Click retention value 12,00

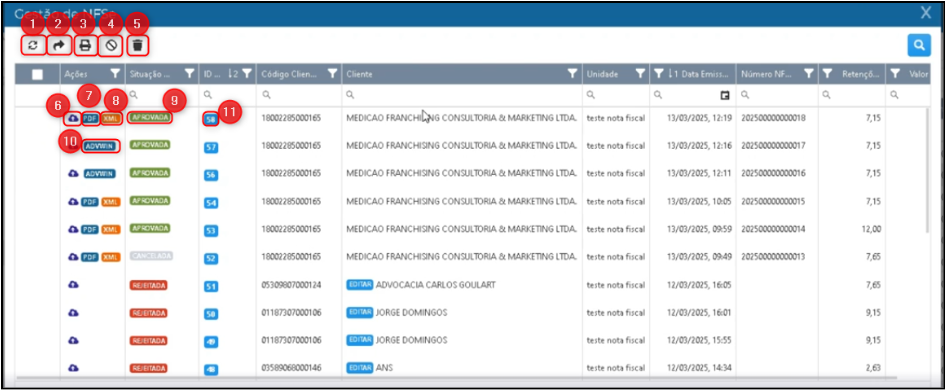(x=870, y=229)
